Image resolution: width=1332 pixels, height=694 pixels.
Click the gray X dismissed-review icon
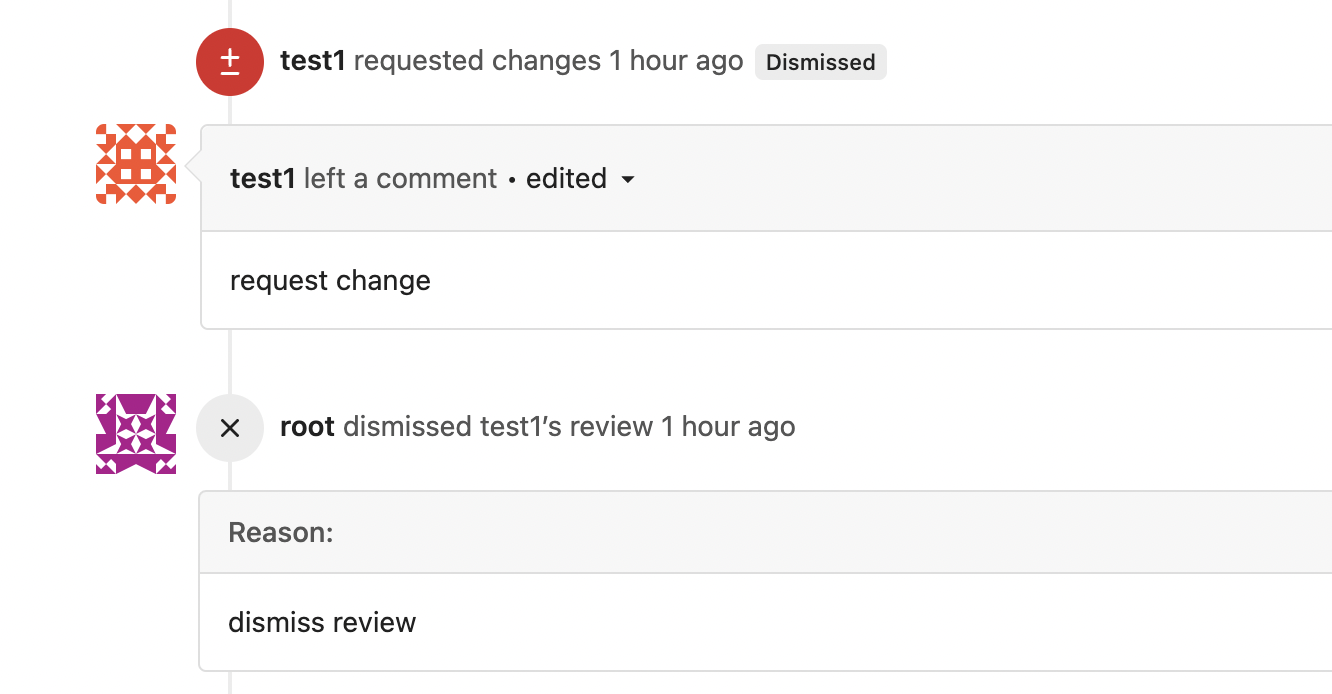pos(230,428)
